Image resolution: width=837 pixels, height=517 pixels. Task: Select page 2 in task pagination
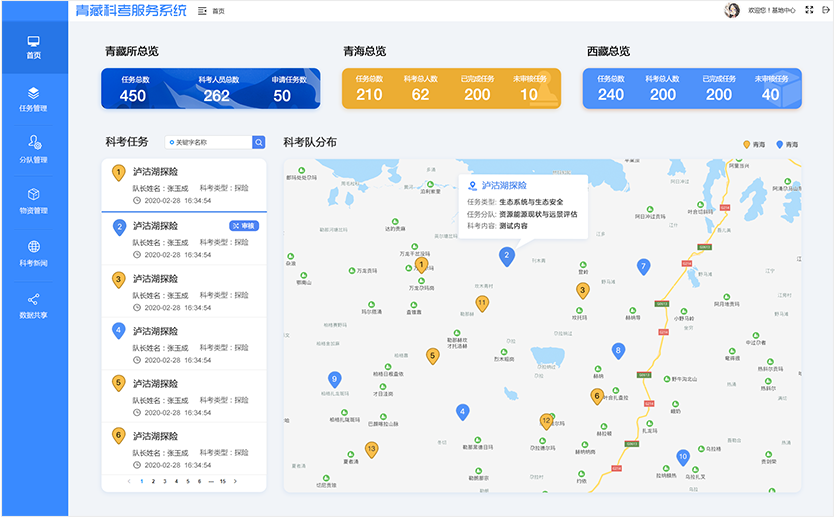153,481
